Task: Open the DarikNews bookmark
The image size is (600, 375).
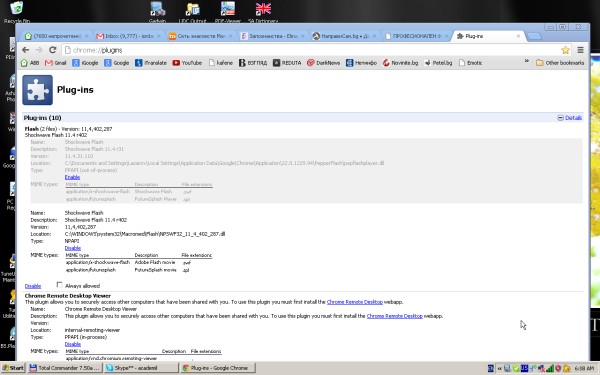Action: point(323,63)
